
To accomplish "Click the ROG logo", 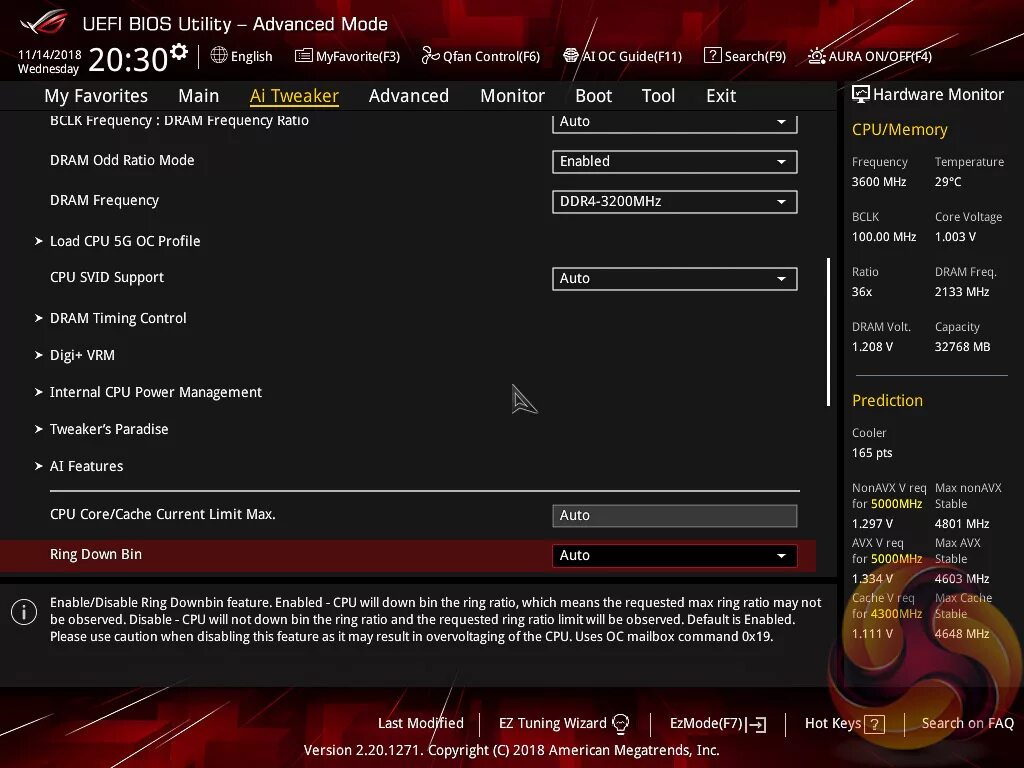I will pyautogui.click(x=44, y=22).
